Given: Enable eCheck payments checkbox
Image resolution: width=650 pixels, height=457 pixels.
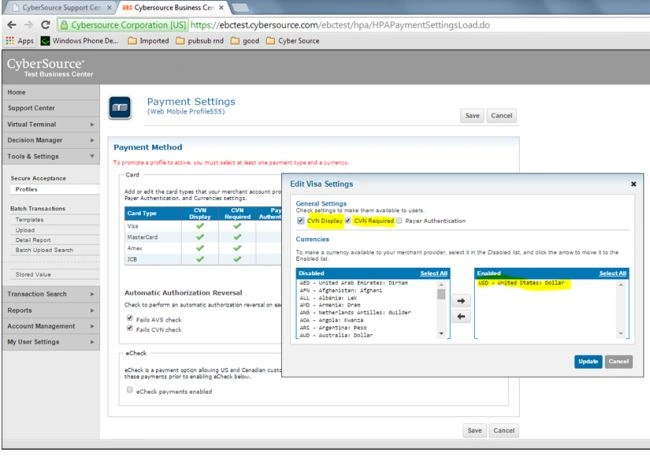Looking at the screenshot, I should pyautogui.click(x=130, y=390).
